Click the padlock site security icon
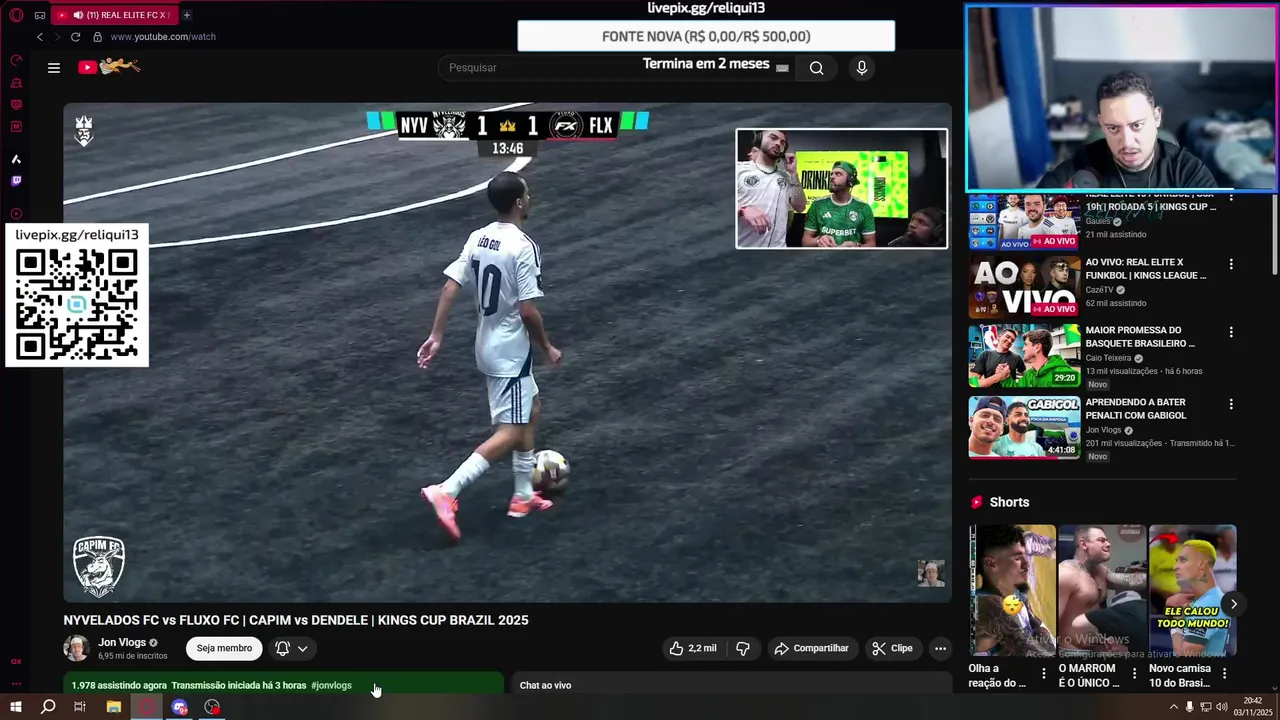This screenshot has height=720, width=1280. tap(97, 37)
